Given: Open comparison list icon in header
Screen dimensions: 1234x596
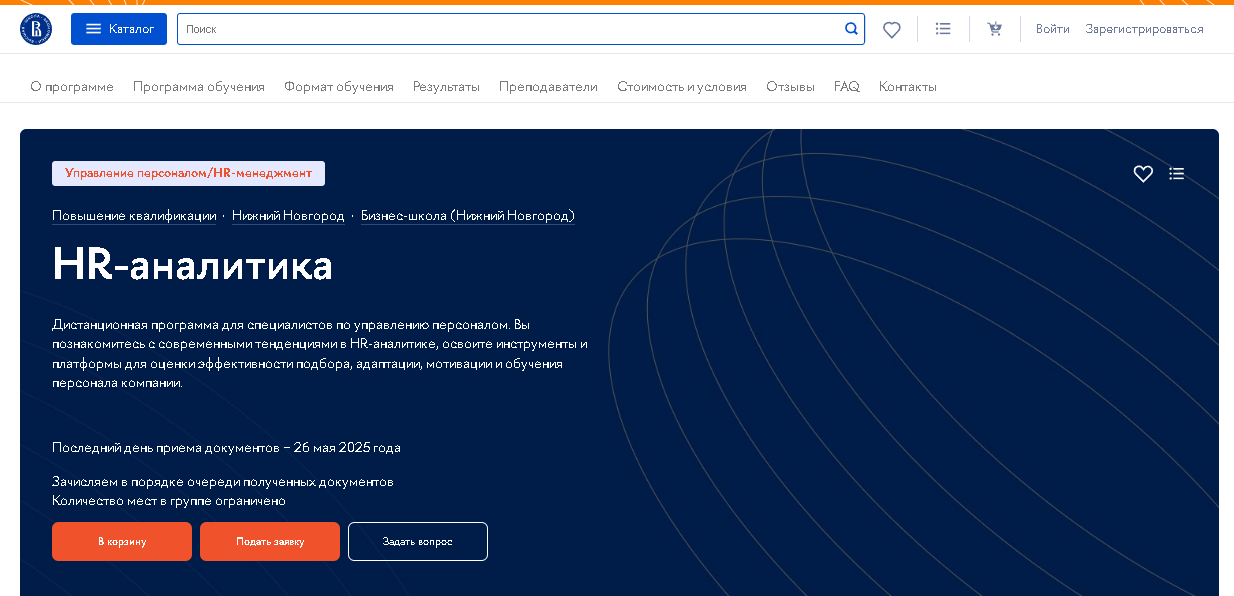Looking at the screenshot, I should pos(943,29).
